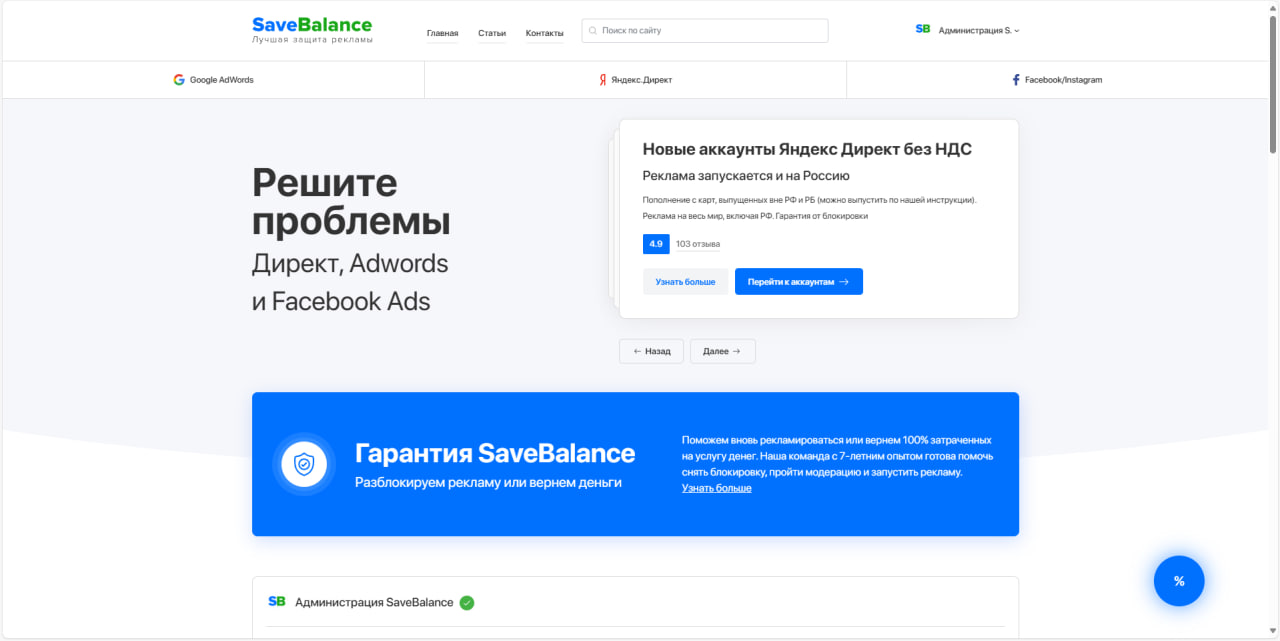
Task: Click the Google logo icon
Action: coord(179,80)
